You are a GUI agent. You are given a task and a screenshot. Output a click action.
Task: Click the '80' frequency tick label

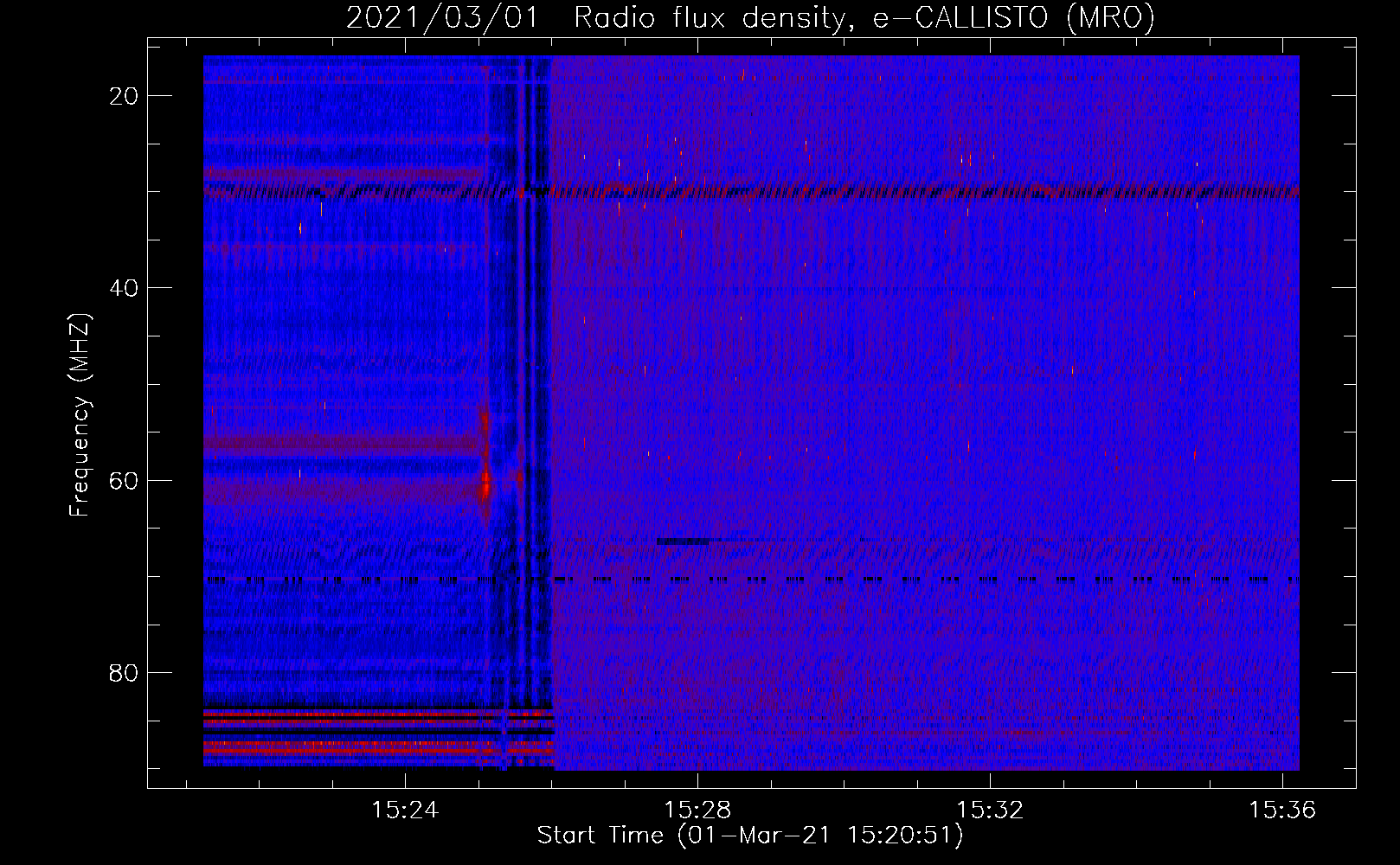tap(124, 673)
